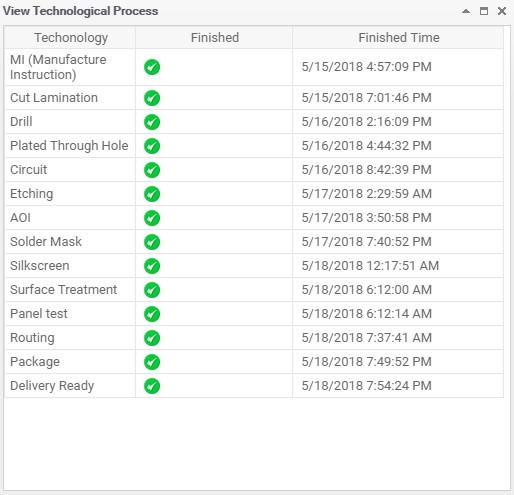Select the MI (Manufacture Instruction) row
The image size is (514, 495).
(x=254, y=67)
